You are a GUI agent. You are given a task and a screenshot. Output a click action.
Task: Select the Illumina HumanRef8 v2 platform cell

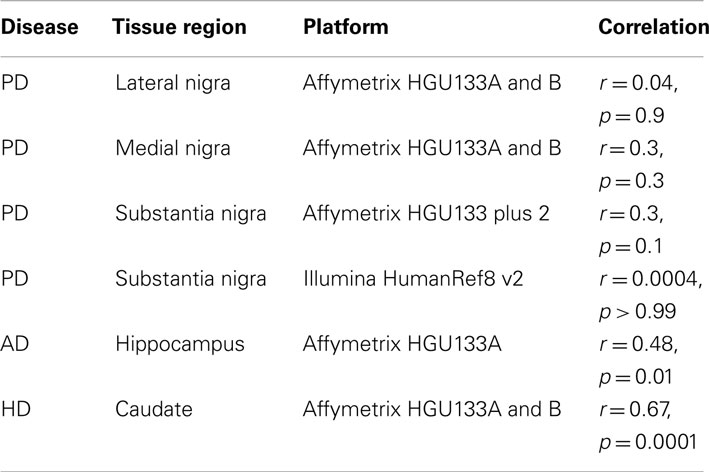pyautogui.click(x=413, y=279)
